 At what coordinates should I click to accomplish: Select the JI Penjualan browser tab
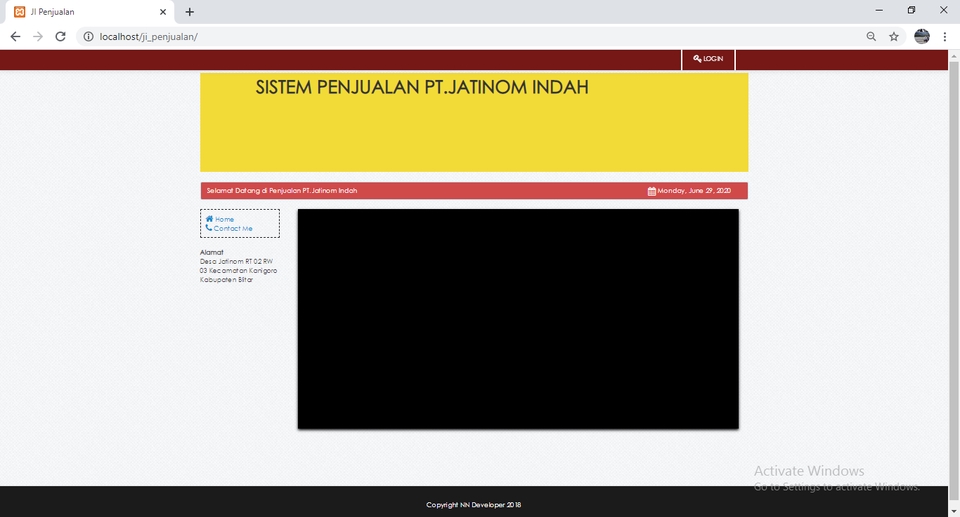pyautogui.click(x=90, y=12)
